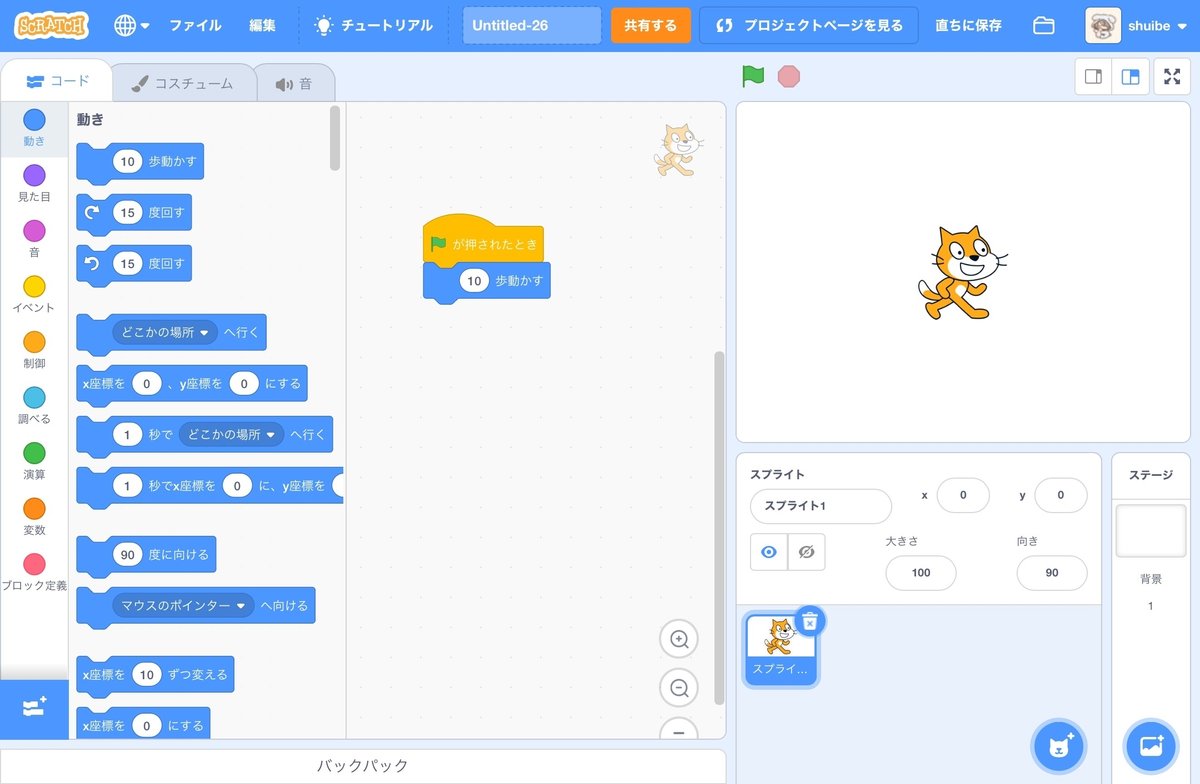Switch to small stage layout

(1093, 77)
